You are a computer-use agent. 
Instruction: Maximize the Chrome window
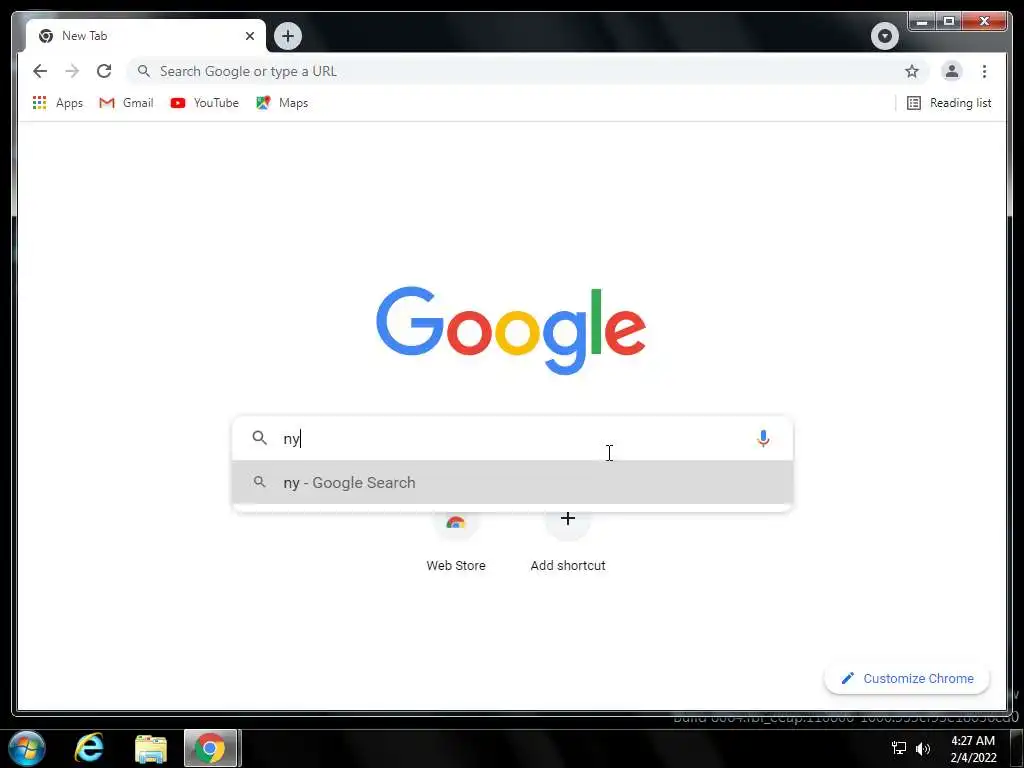click(949, 22)
